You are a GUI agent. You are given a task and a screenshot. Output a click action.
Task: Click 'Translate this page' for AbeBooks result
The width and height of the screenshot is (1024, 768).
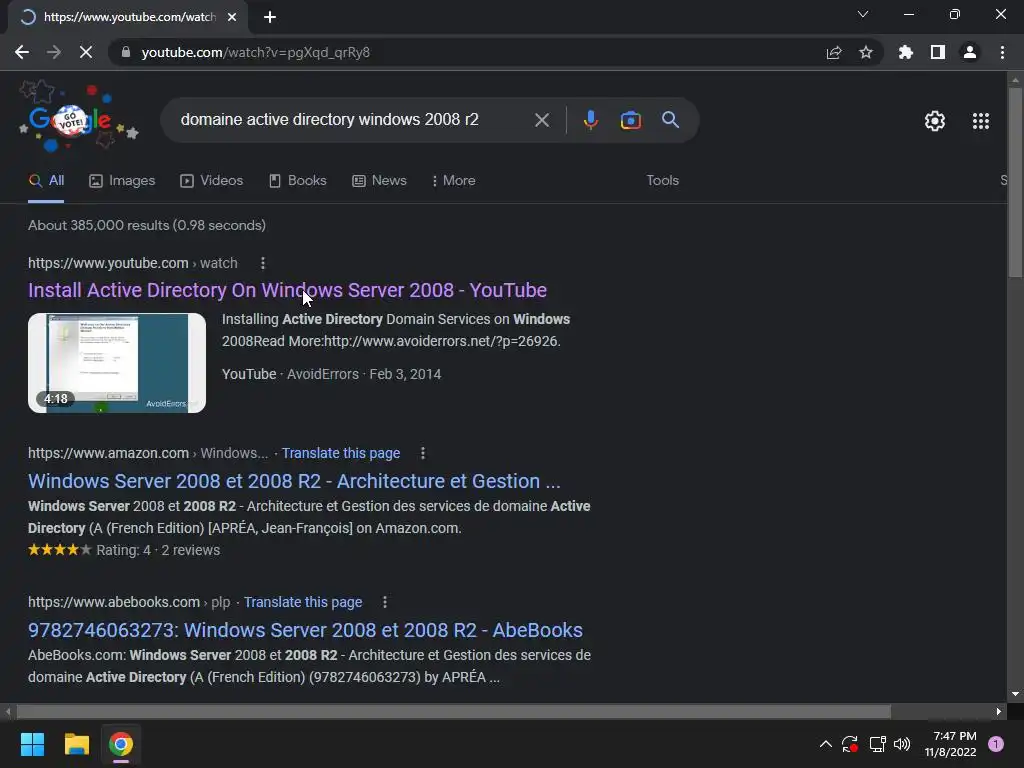303,602
